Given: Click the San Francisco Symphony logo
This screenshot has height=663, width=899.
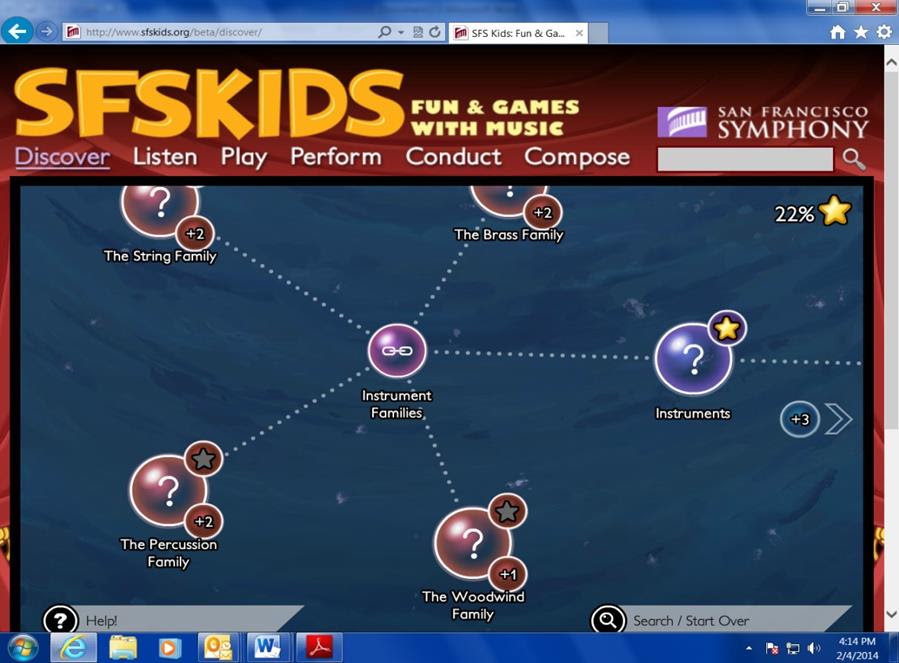Looking at the screenshot, I should coord(763,122).
